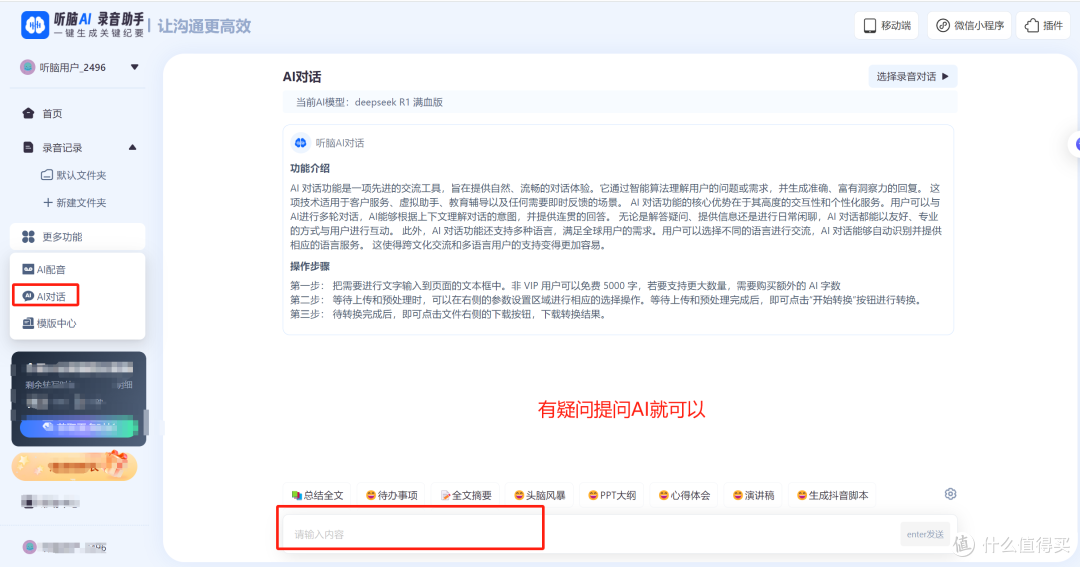
Task: Click the 录音记录 document icon
Action: (28, 147)
